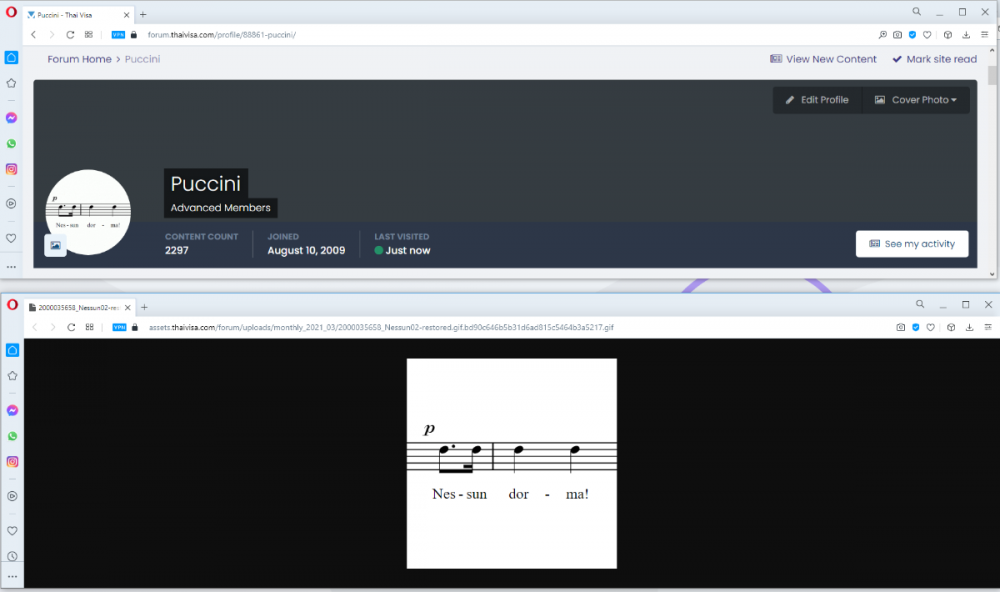Click the Puccini profile avatar
Viewport: 1000px width, 592px height.
click(88, 212)
